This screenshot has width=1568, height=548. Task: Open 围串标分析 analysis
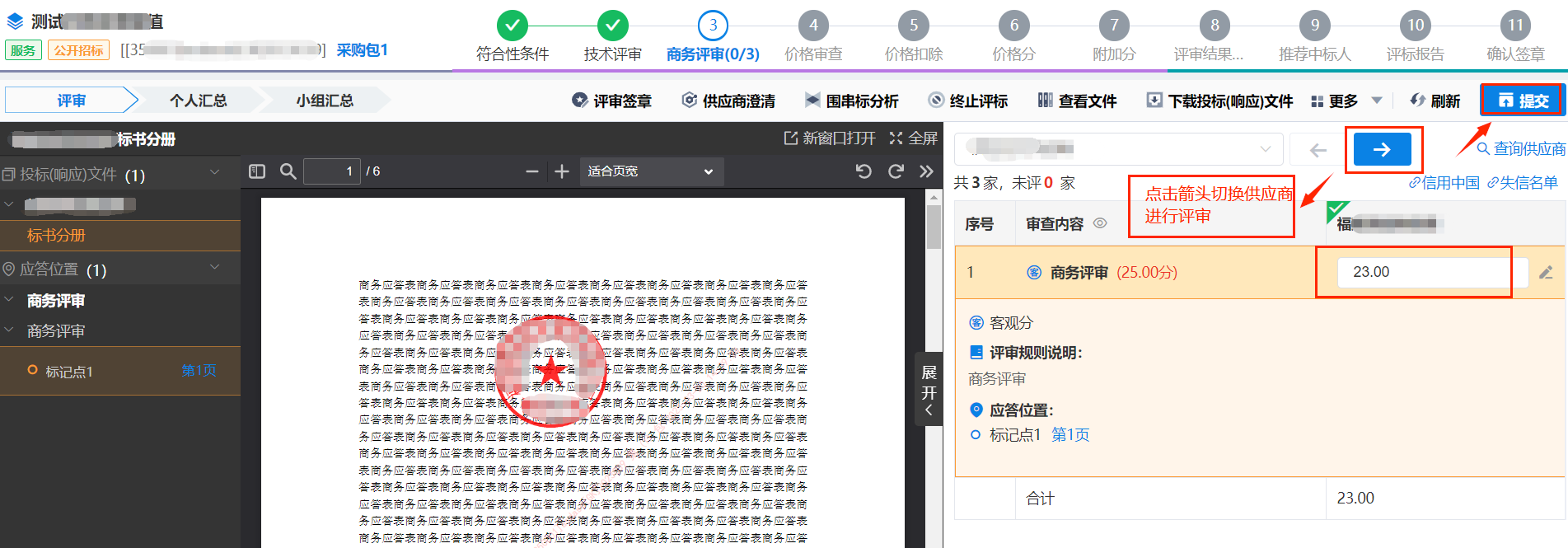pyautogui.click(x=851, y=101)
